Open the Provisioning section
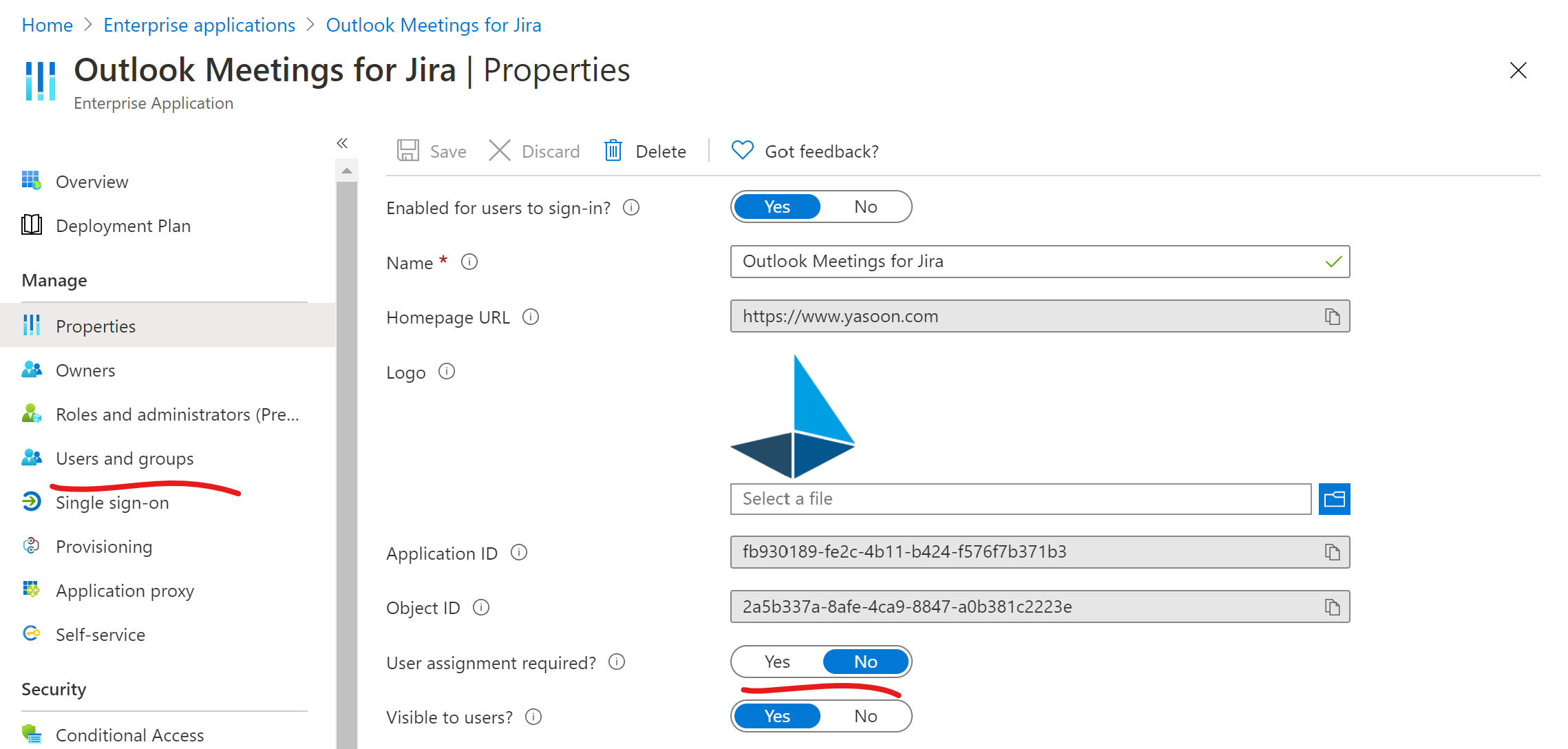 104,546
